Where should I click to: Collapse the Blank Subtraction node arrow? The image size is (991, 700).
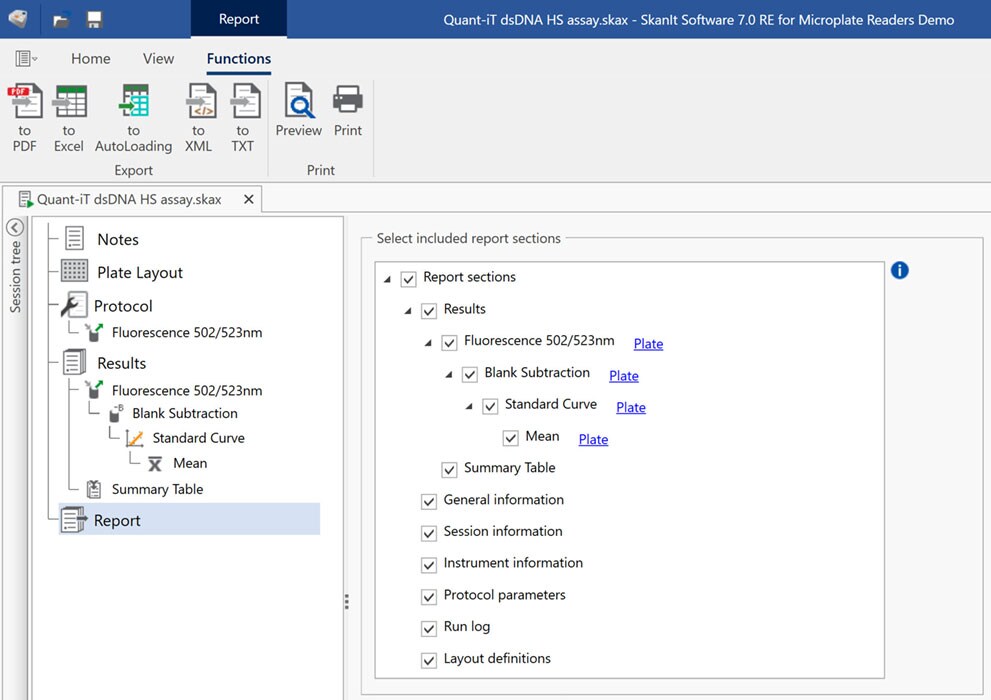[x=449, y=375]
